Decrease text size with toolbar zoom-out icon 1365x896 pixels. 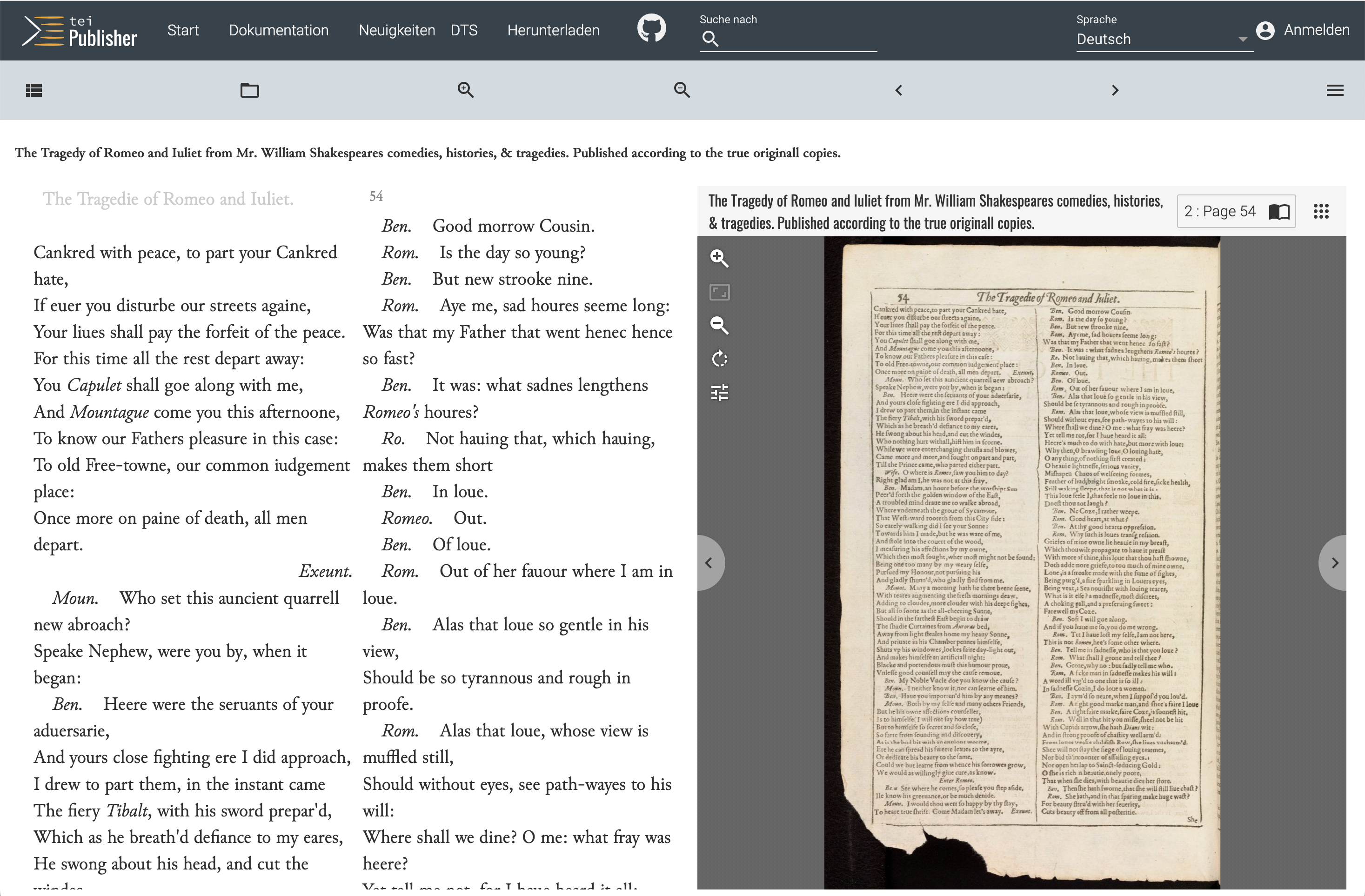682,90
